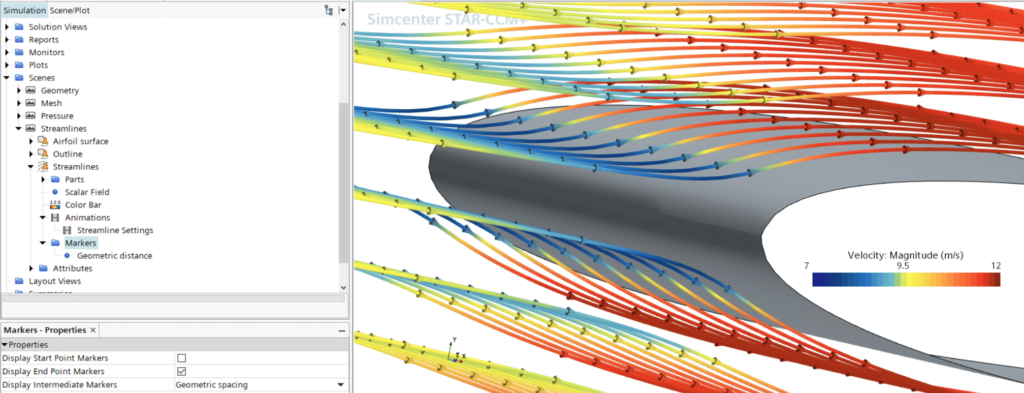This screenshot has width=1024, height=393.
Task: Expand the Airfoil surface displayer
Action: 31,141
